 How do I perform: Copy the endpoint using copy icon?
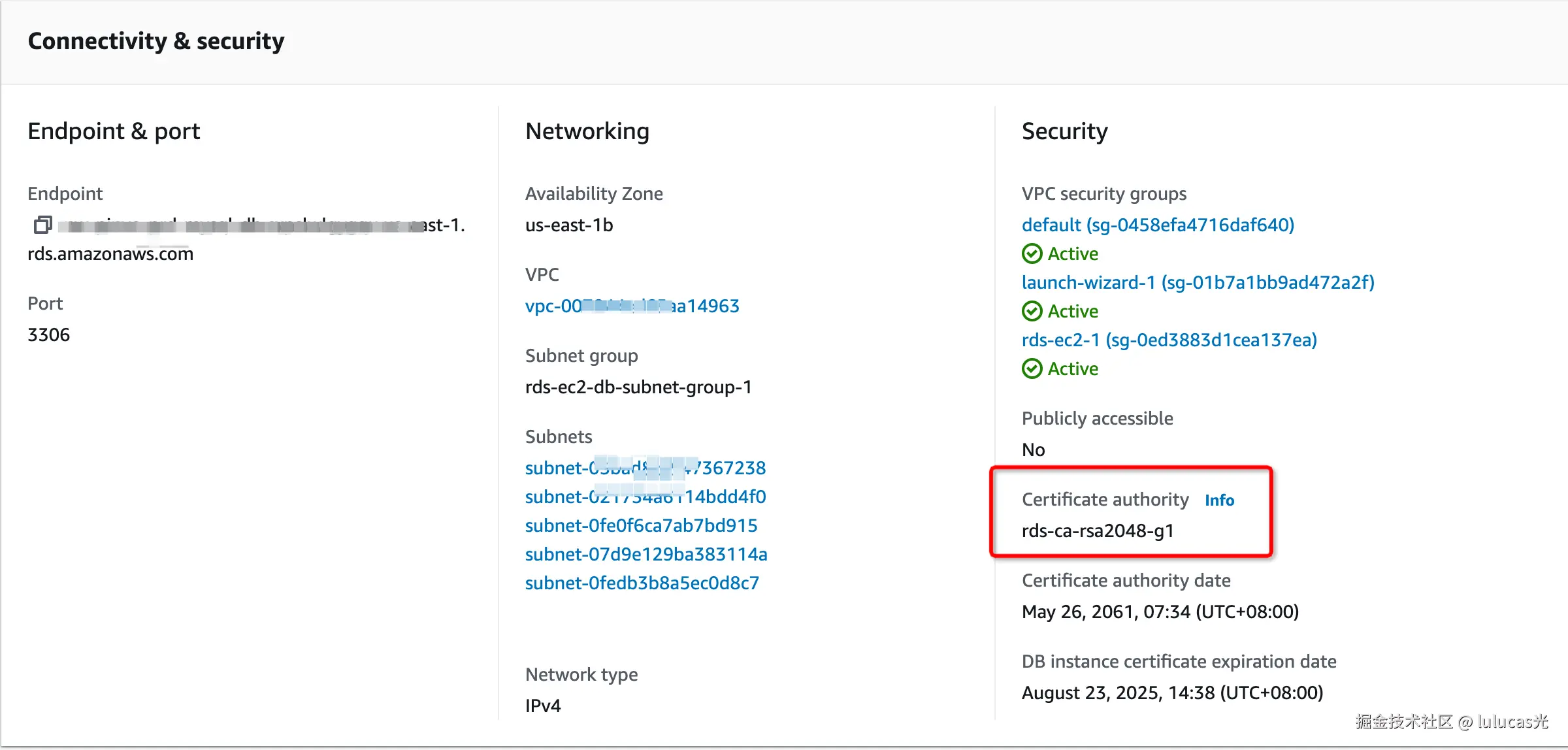[x=42, y=225]
